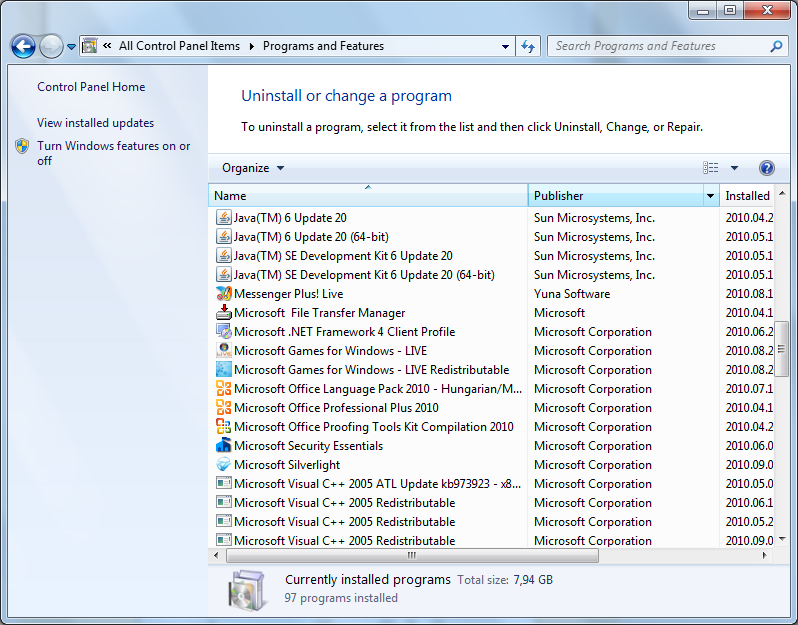
Task: Click All Control Panel Items breadcrumb segment
Action: tap(179, 46)
